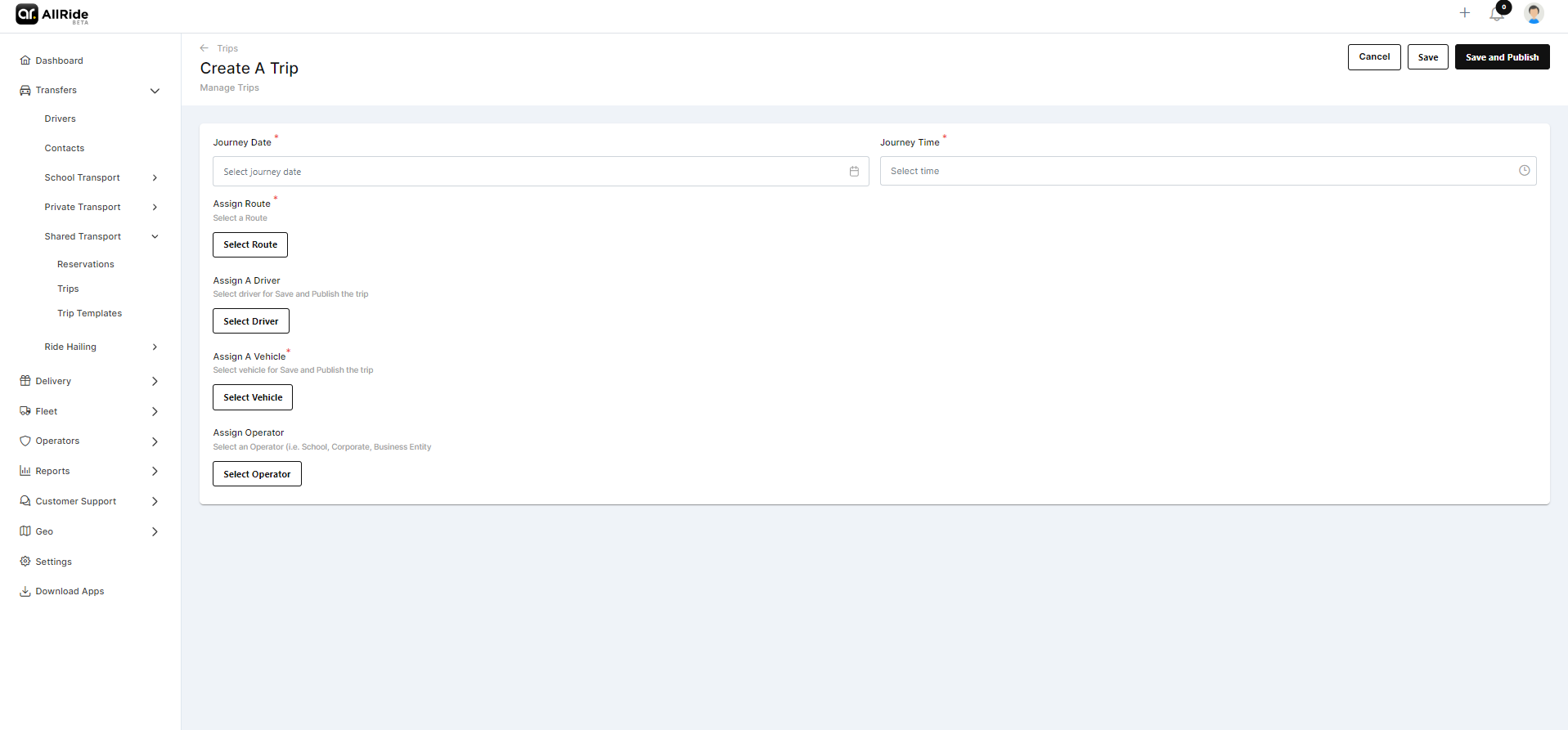Viewport: 1568px width, 730px height.
Task: Open the user profile avatar
Action: coord(1534,13)
